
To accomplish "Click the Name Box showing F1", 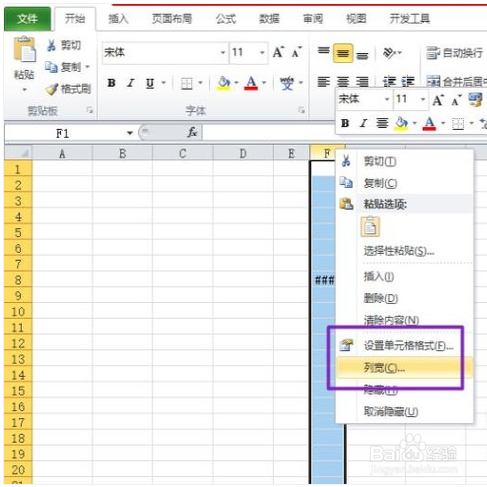I will click(63, 133).
